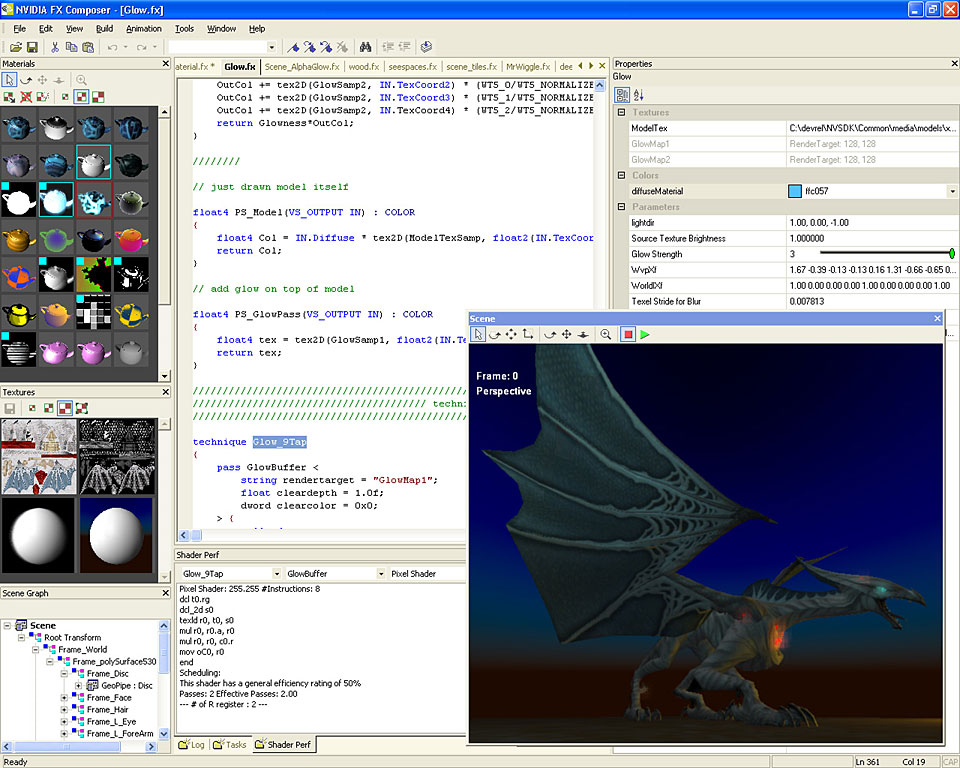The image size is (960, 768).
Task: Select Frame_Hair in the Scene Graph tree
Action: (108, 710)
